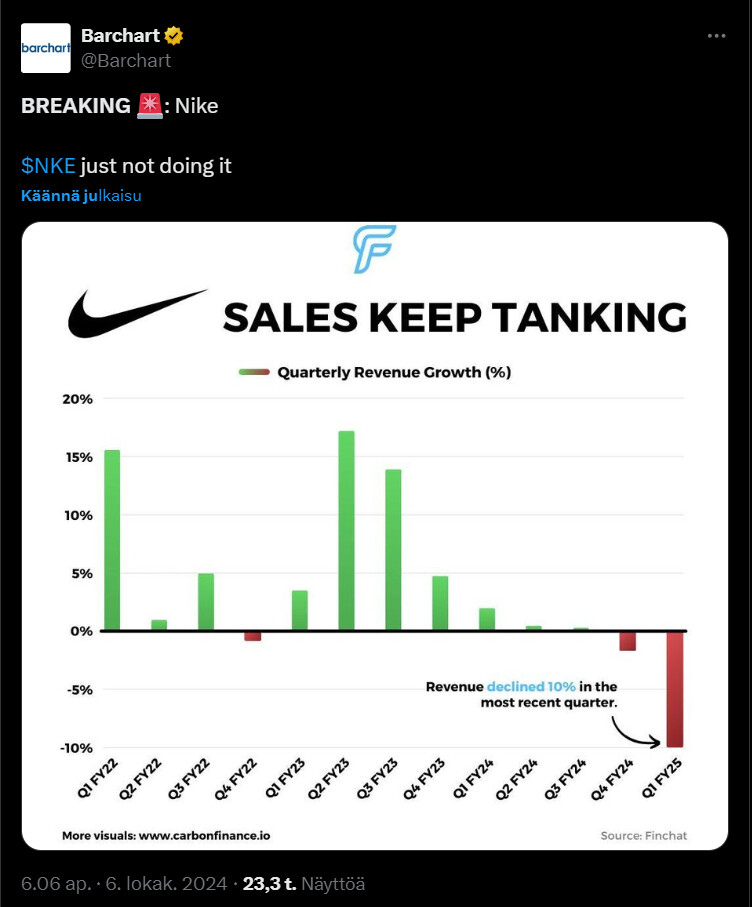Viewport: 752px width, 907px height.
Task: Click the Nike swoosh logo
Action: coord(137,313)
